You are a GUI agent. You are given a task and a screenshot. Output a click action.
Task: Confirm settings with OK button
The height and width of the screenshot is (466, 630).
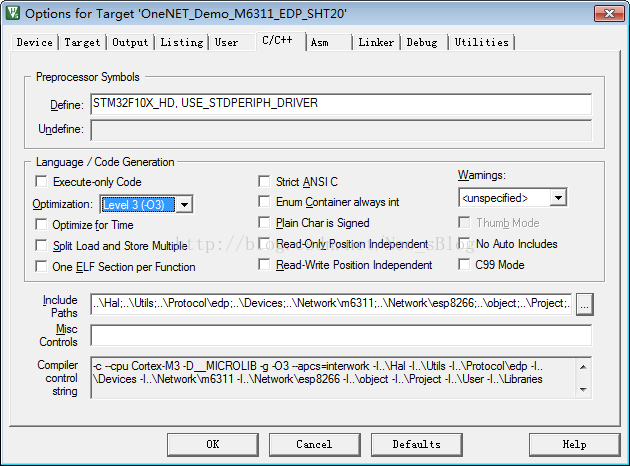click(x=213, y=444)
